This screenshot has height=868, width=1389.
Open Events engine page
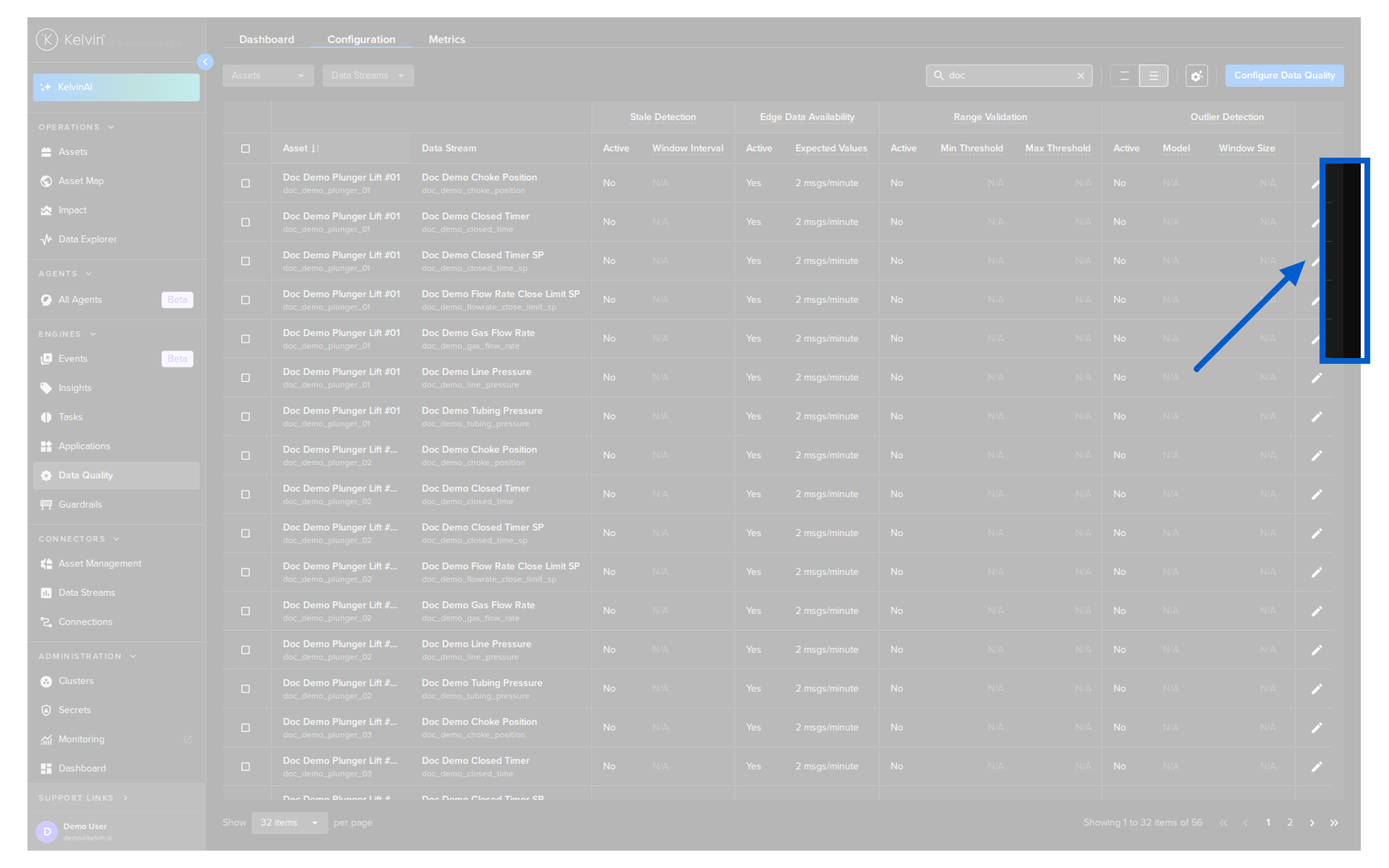[116, 359]
